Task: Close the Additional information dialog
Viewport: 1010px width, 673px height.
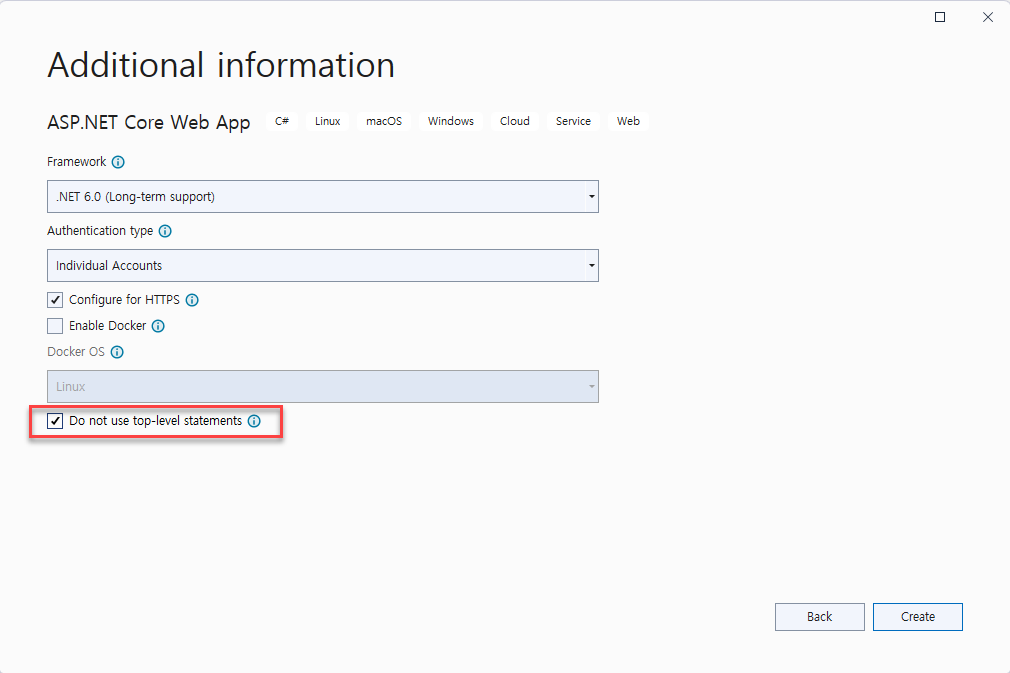Action: pyautogui.click(x=987, y=17)
